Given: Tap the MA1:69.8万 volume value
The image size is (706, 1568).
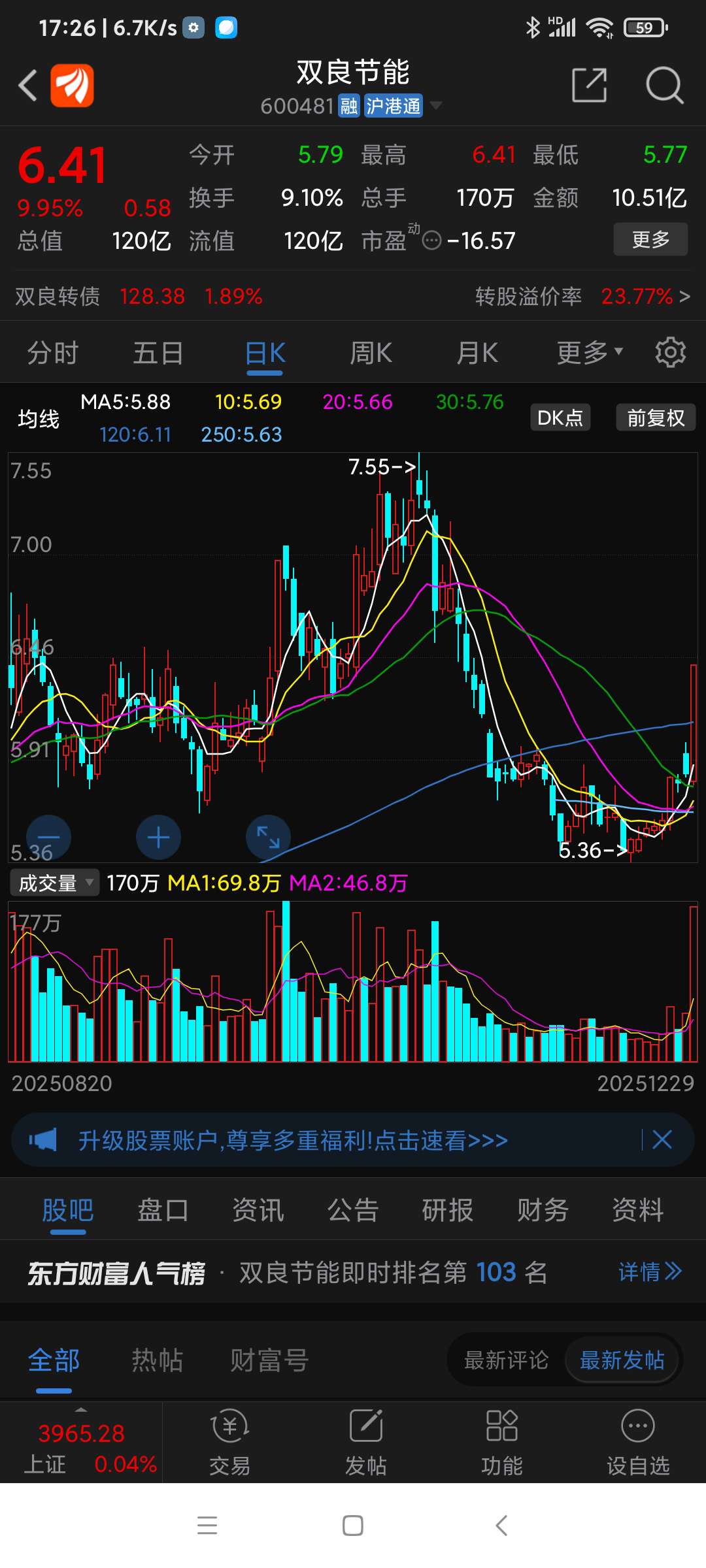Looking at the screenshot, I should click(x=224, y=883).
